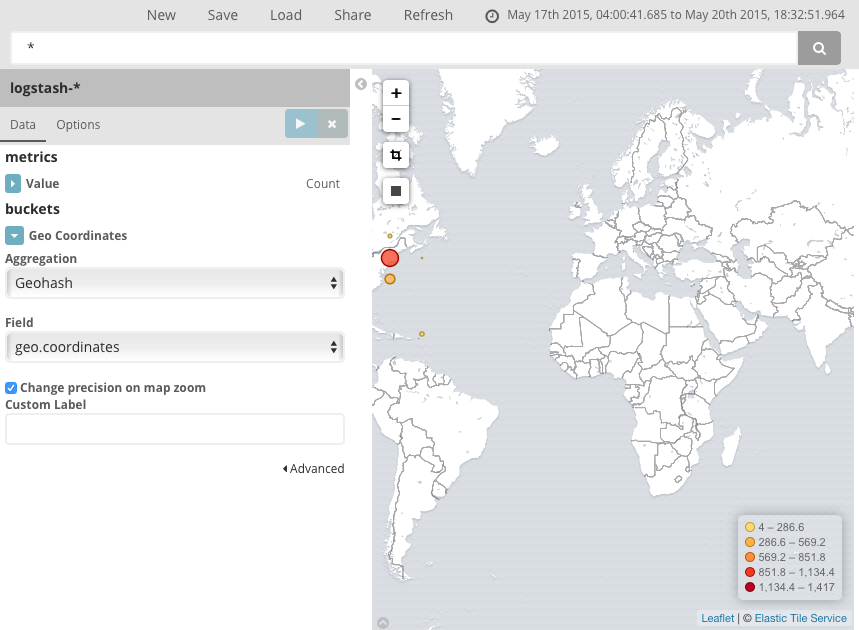
Task: Switch to the Options tab
Action: pos(78,124)
